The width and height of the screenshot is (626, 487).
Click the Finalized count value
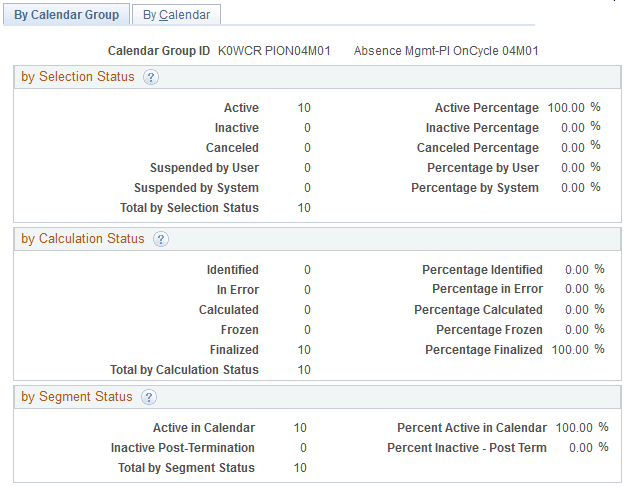point(304,350)
